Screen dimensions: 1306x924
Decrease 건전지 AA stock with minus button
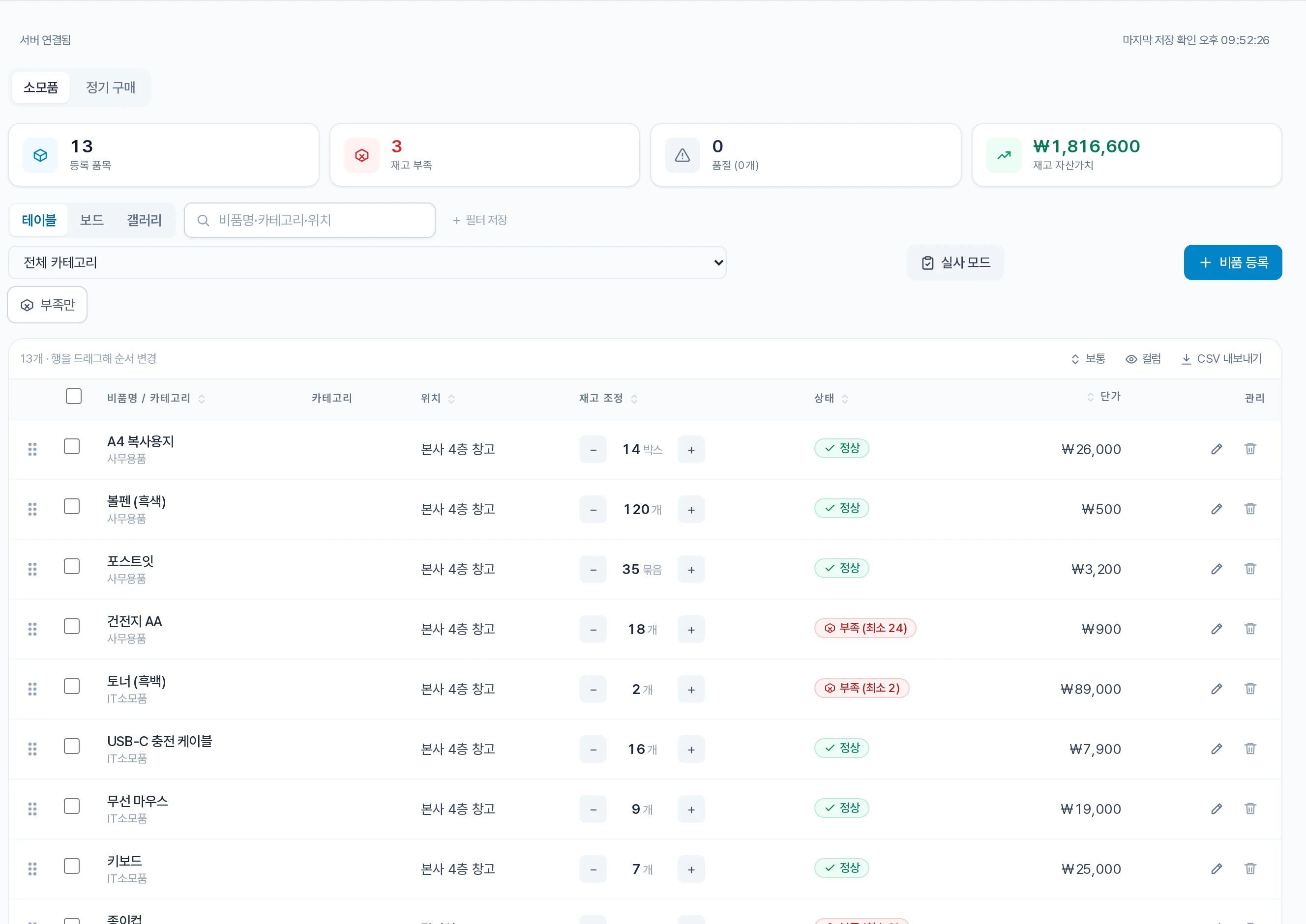[593, 630]
